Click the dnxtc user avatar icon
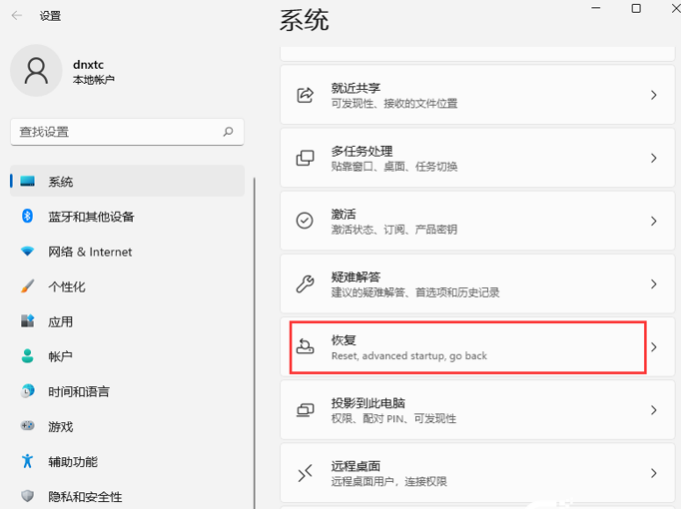The width and height of the screenshot is (681, 511). click(x=36, y=70)
